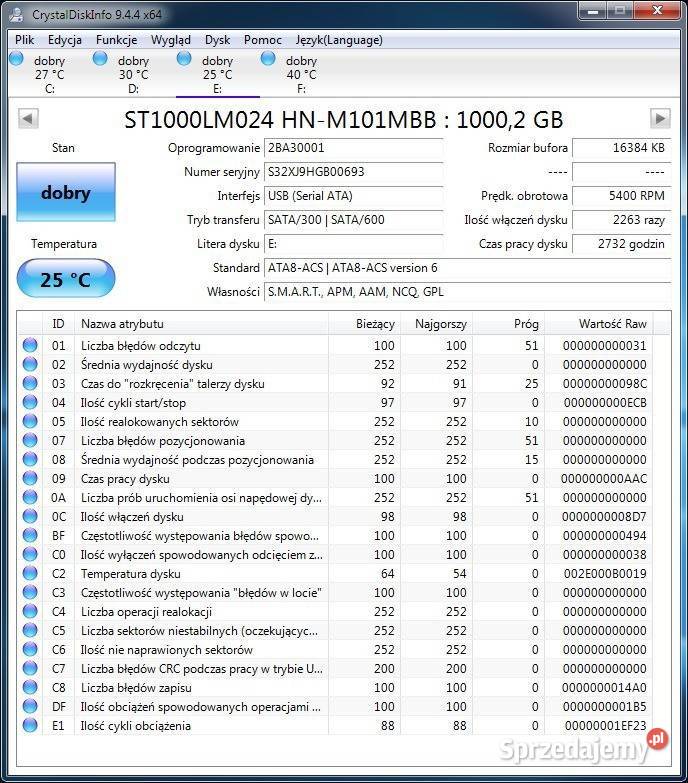Image resolution: width=688 pixels, height=783 pixels.
Task: Open the Funkcje menu
Action: click(117, 40)
